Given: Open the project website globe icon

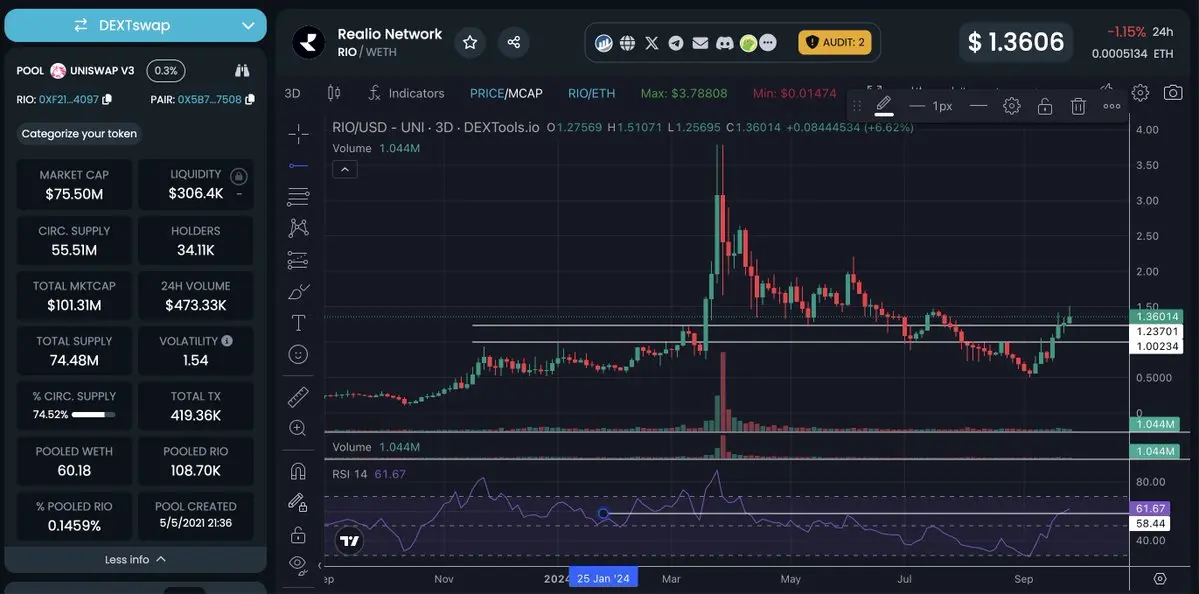Looking at the screenshot, I should (x=628, y=43).
